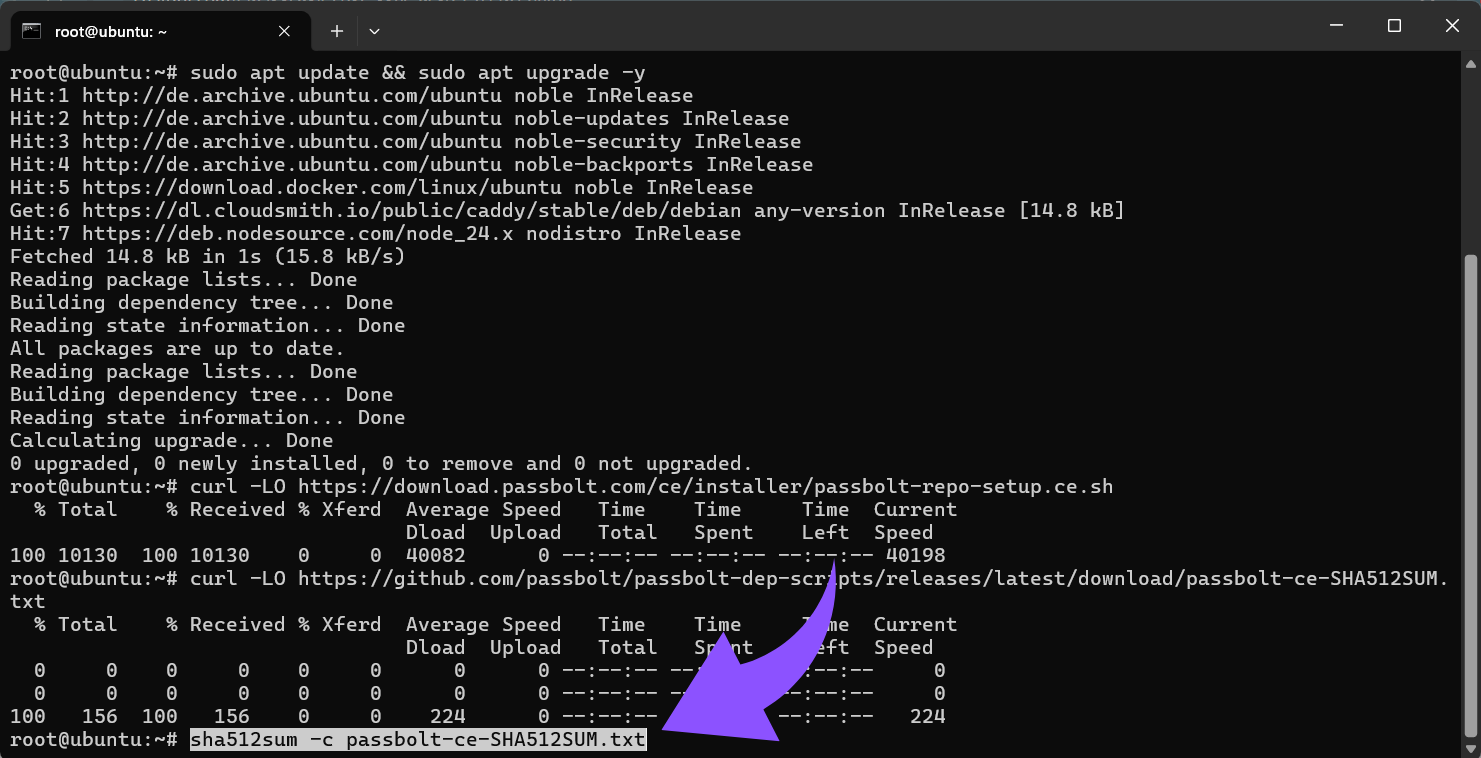Click 'Calculating upgrade... Done' line

click(x=171, y=440)
